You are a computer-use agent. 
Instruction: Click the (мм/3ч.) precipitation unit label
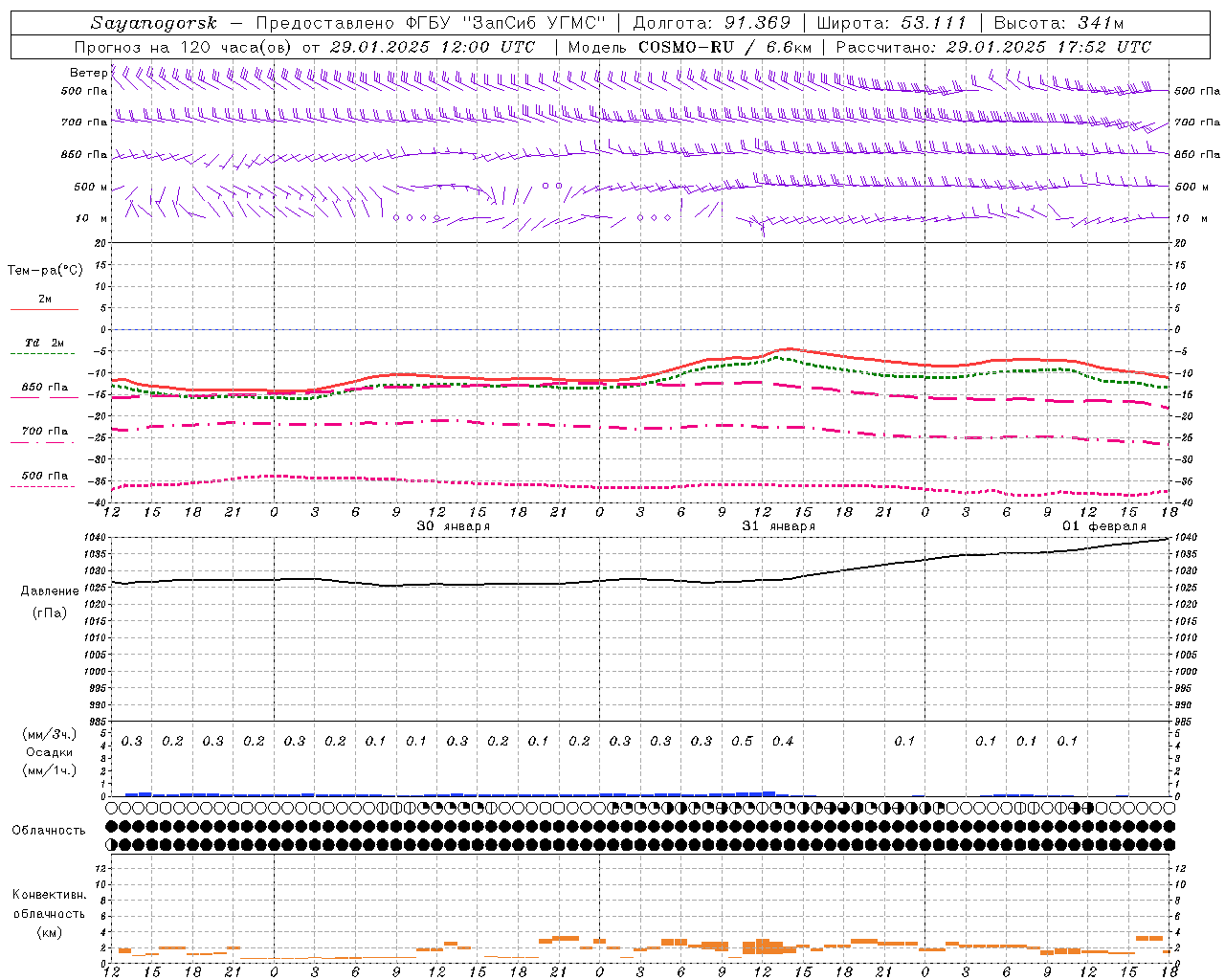coord(50,734)
